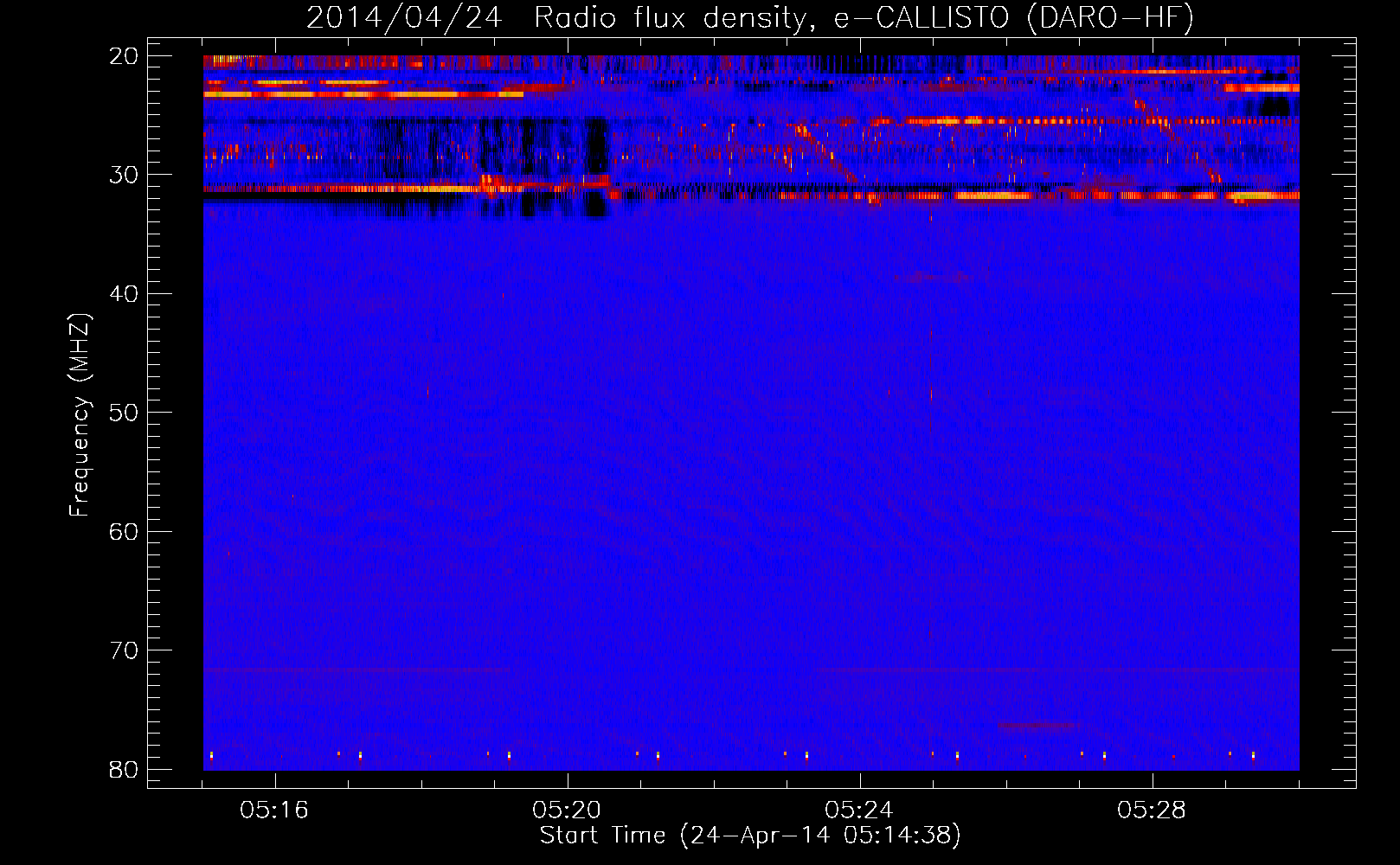
Task: Click the "Frequency (MHZ)" axis label
Action: click(x=80, y=415)
